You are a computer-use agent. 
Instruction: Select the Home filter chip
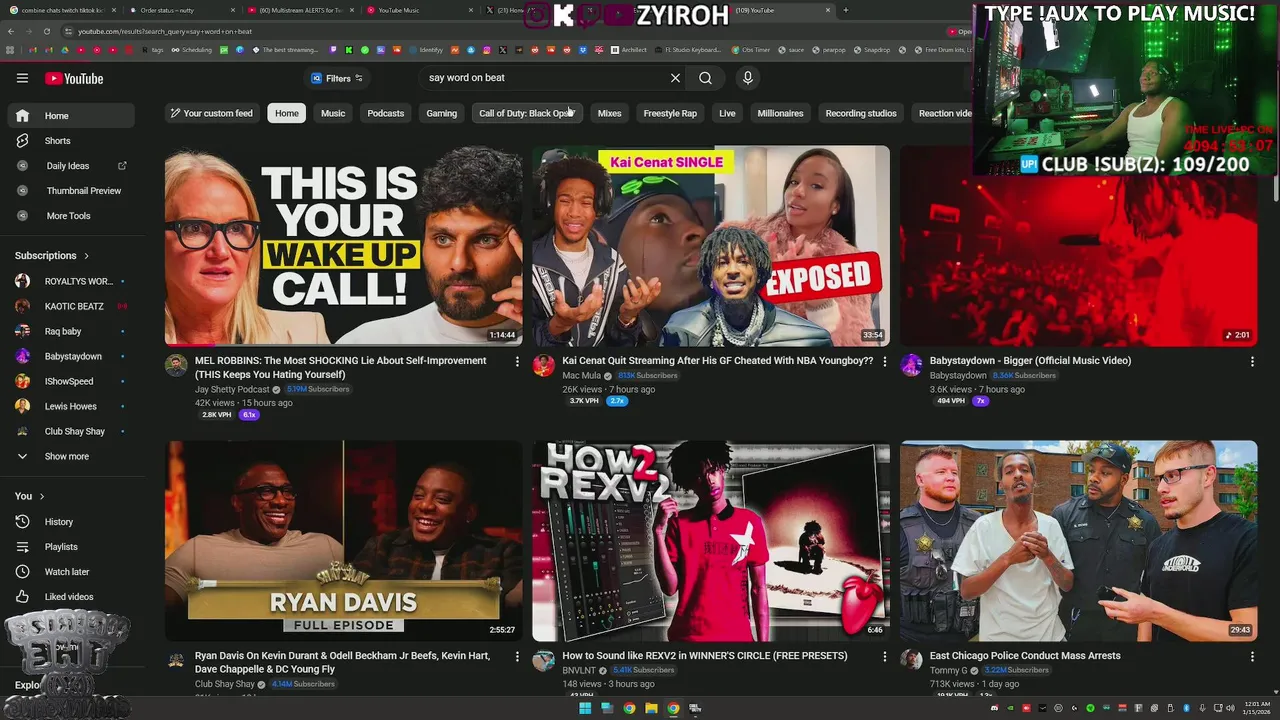tap(287, 113)
